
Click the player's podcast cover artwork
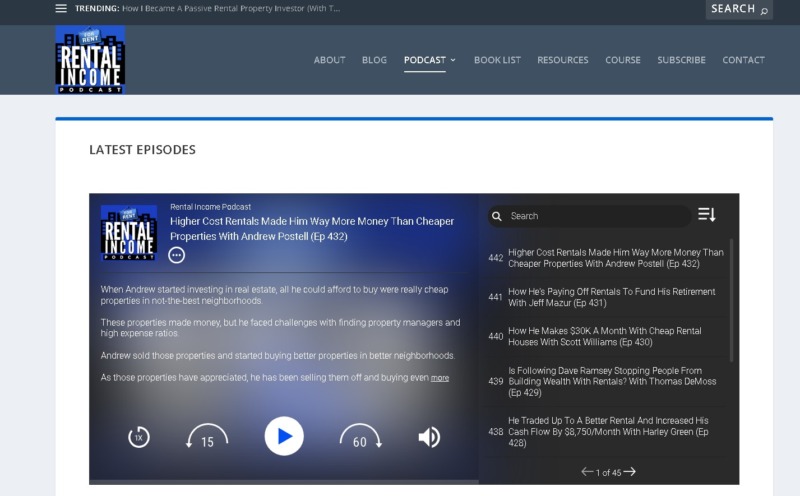click(129, 233)
